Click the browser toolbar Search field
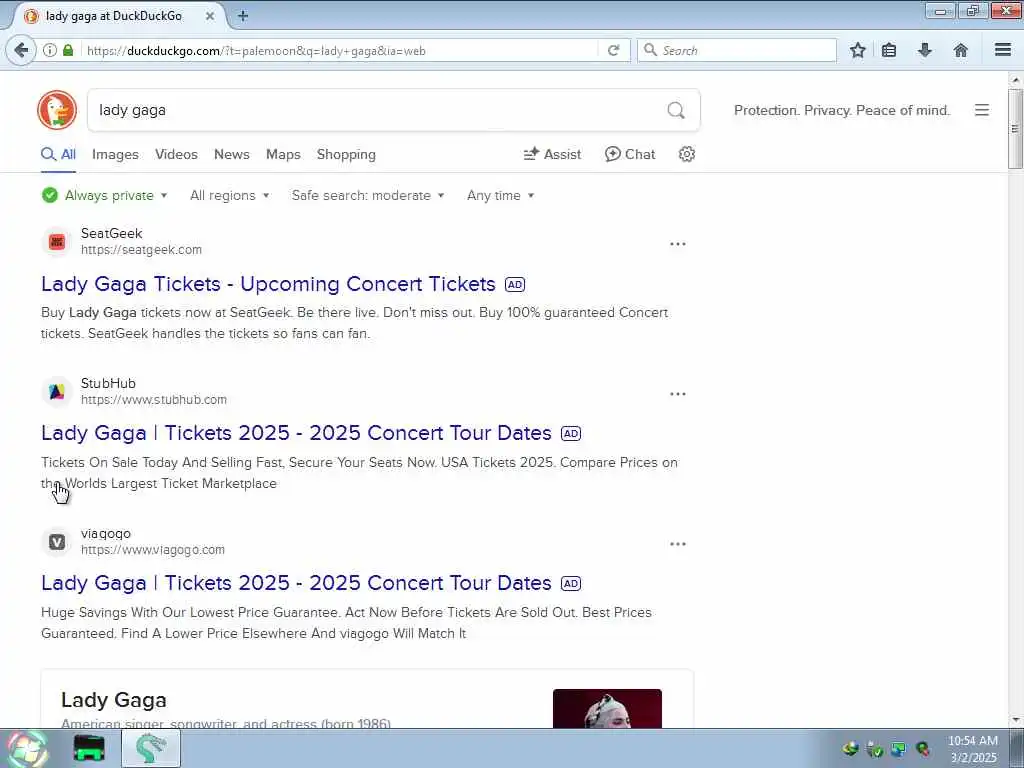Screen dimensions: 1024x768 [x=737, y=50]
